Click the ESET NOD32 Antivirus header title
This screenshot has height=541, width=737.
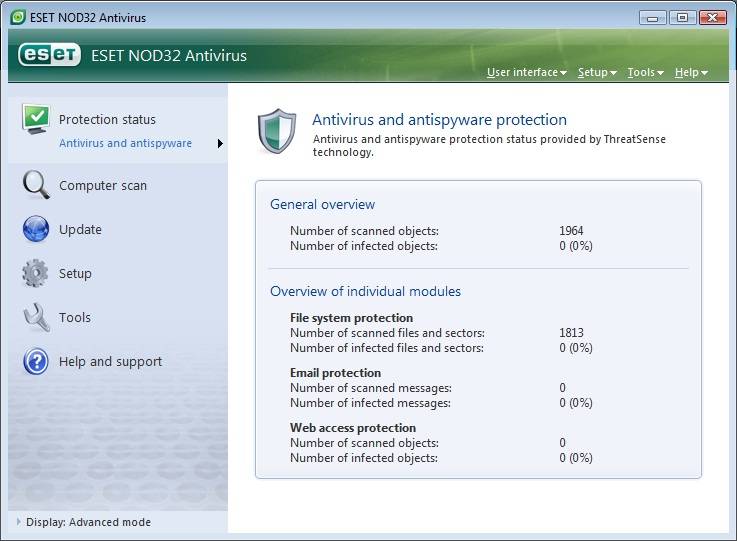[x=169, y=55]
